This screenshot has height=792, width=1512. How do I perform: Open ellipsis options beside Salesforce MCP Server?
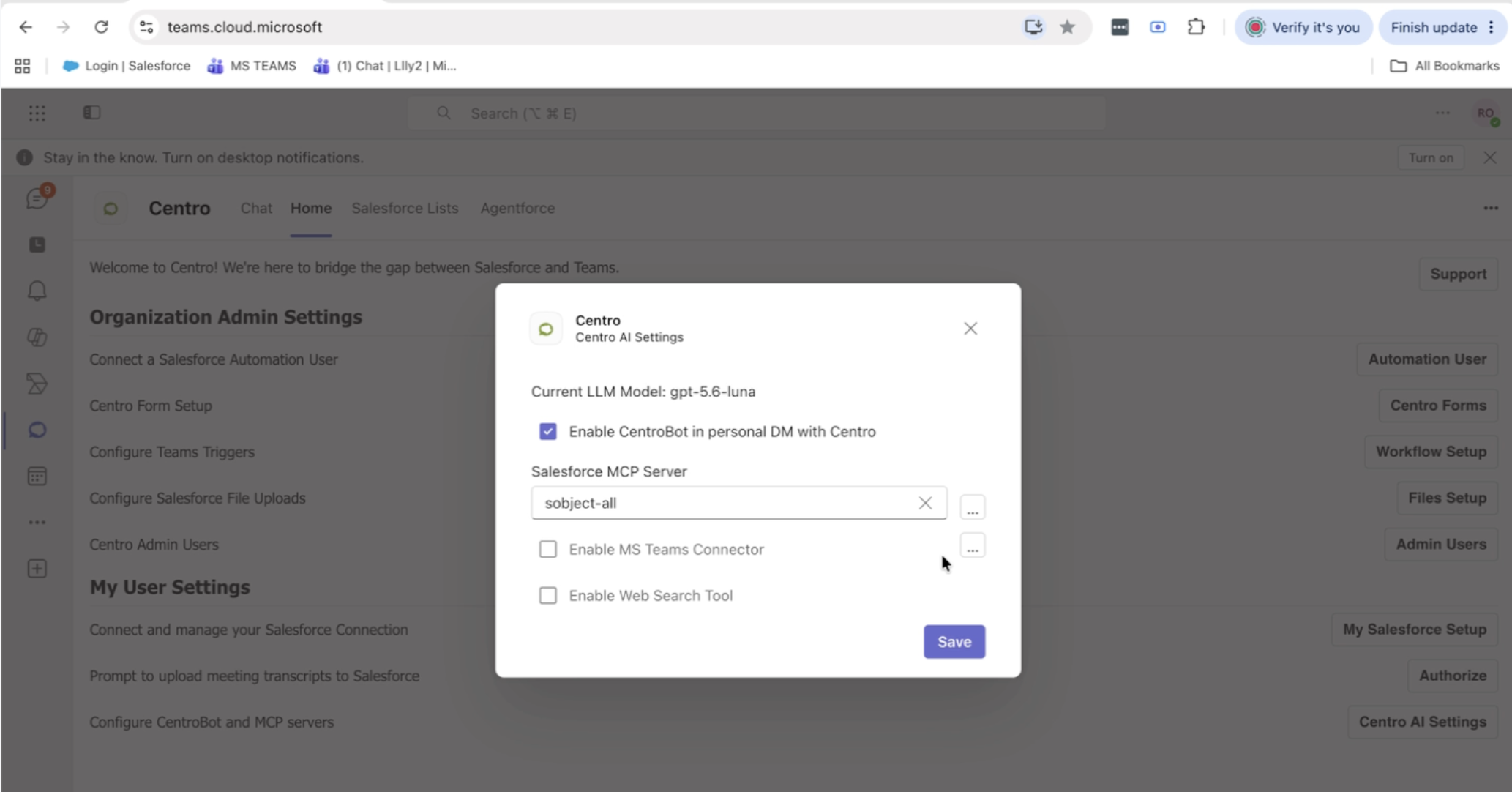coord(973,507)
